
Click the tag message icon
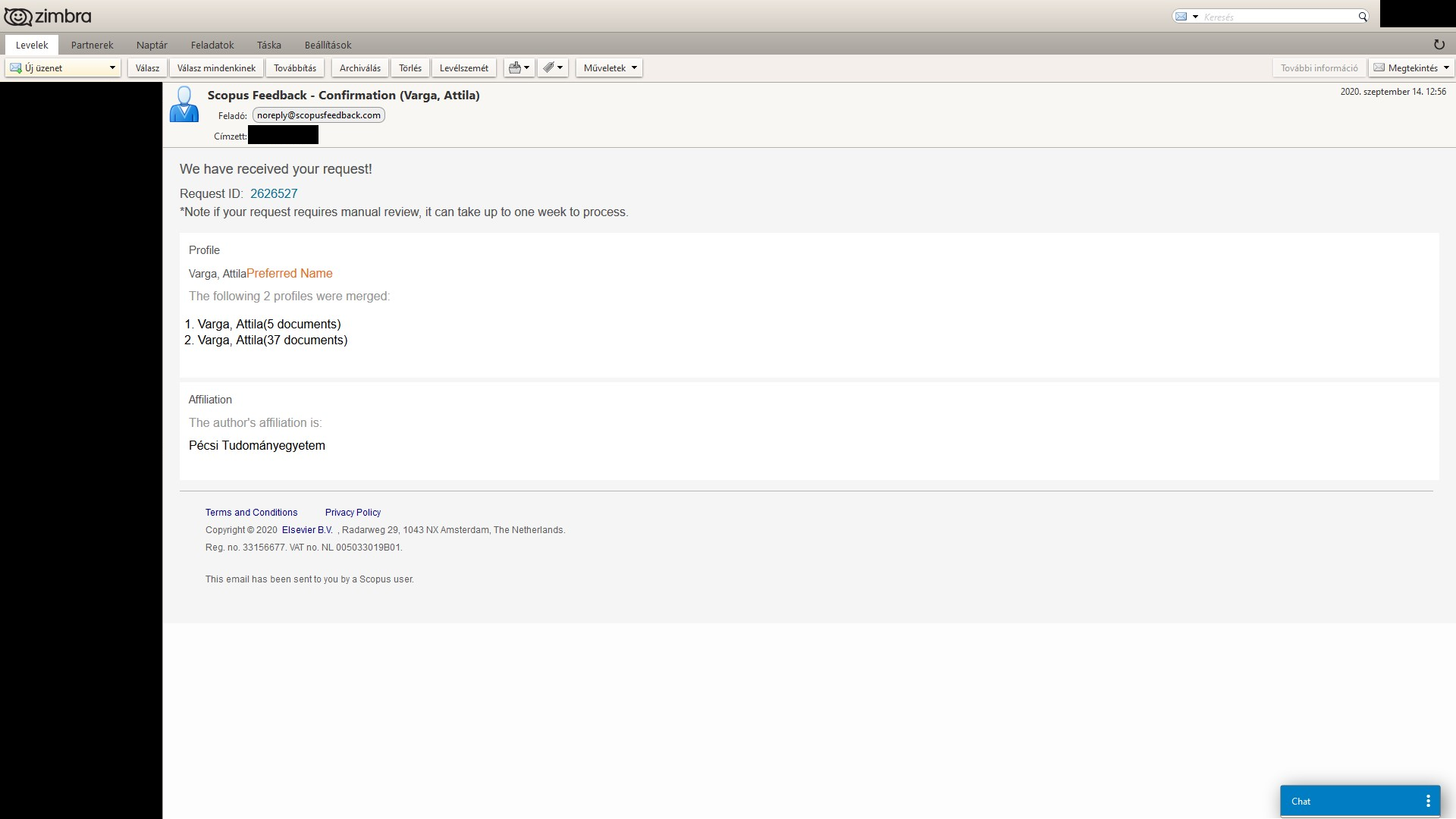pyautogui.click(x=548, y=67)
